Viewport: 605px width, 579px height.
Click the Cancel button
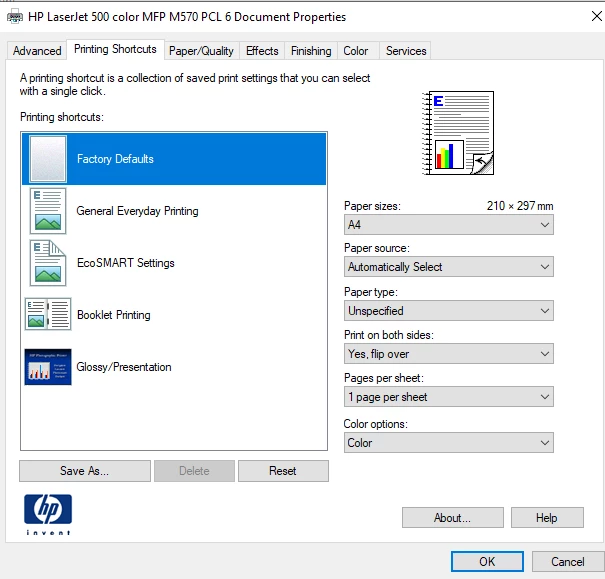pyautogui.click(x=568, y=561)
